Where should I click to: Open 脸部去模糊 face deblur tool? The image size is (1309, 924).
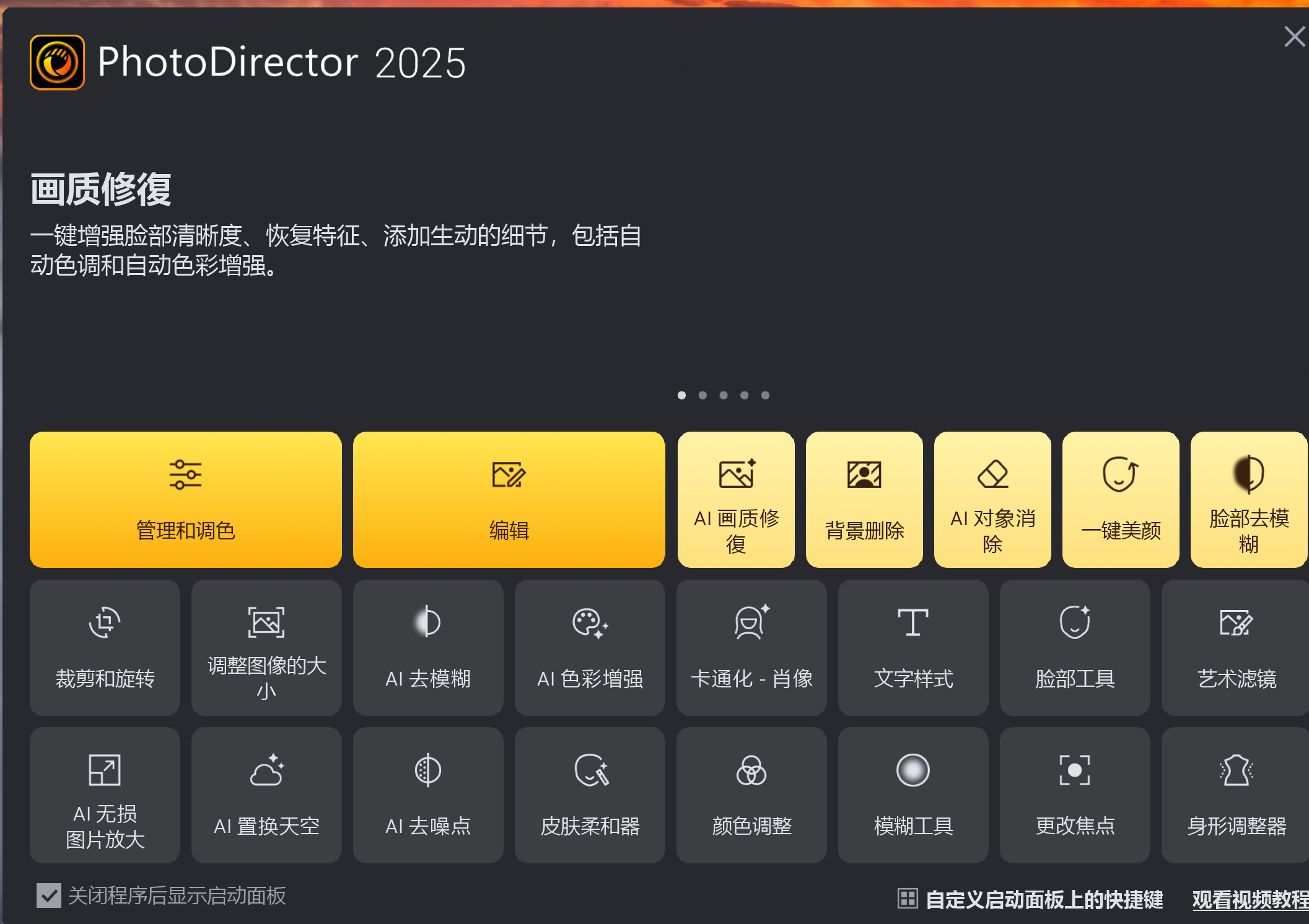pos(1249,499)
